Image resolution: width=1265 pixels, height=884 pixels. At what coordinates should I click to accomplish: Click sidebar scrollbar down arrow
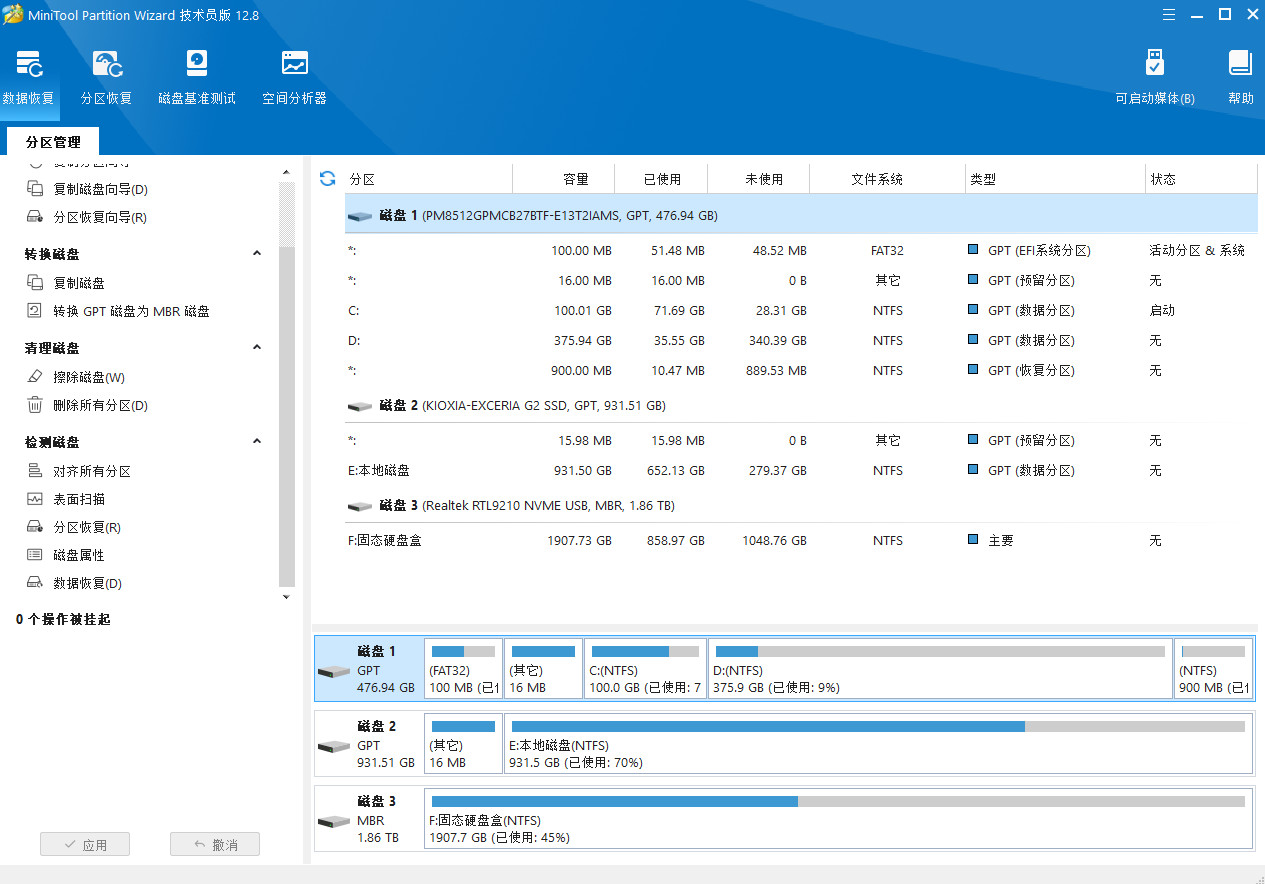tap(286, 597)
